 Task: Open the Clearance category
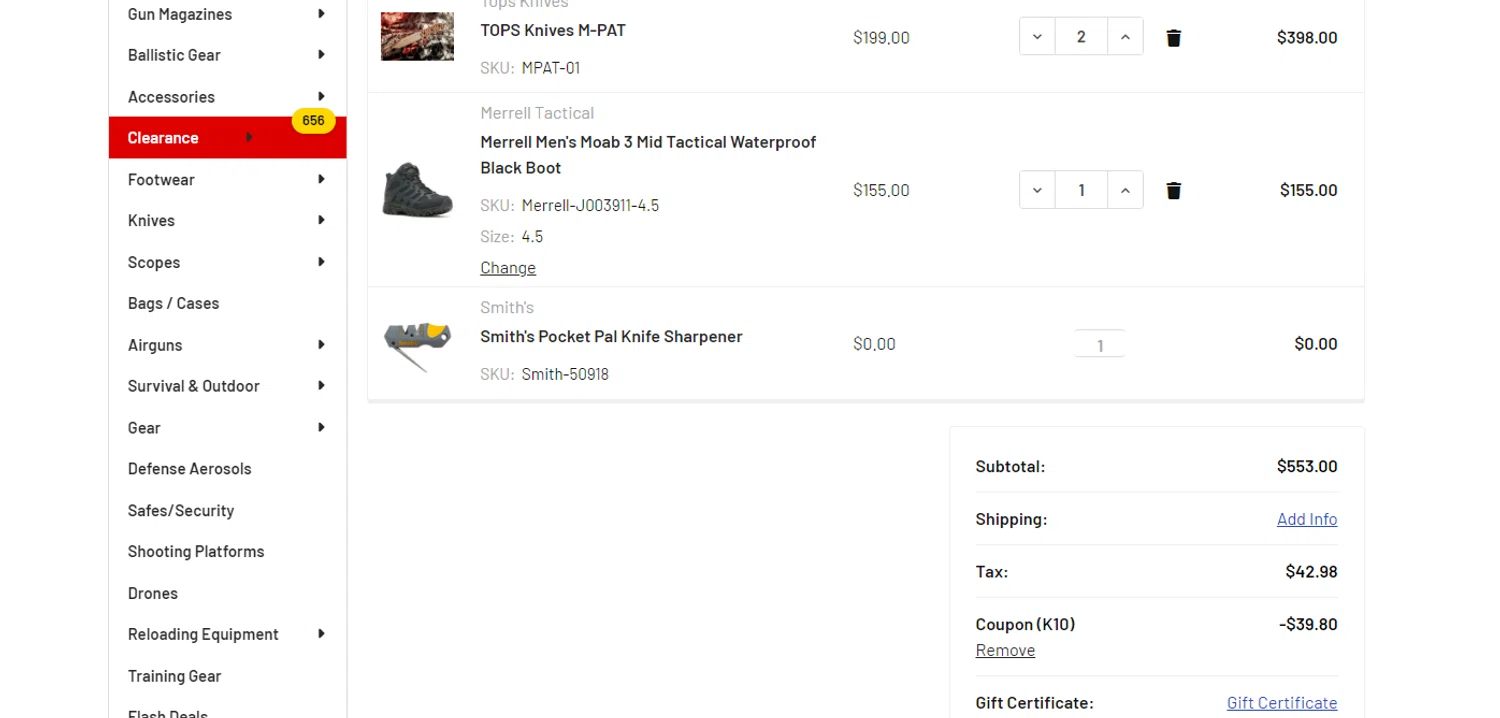point(163,138)
